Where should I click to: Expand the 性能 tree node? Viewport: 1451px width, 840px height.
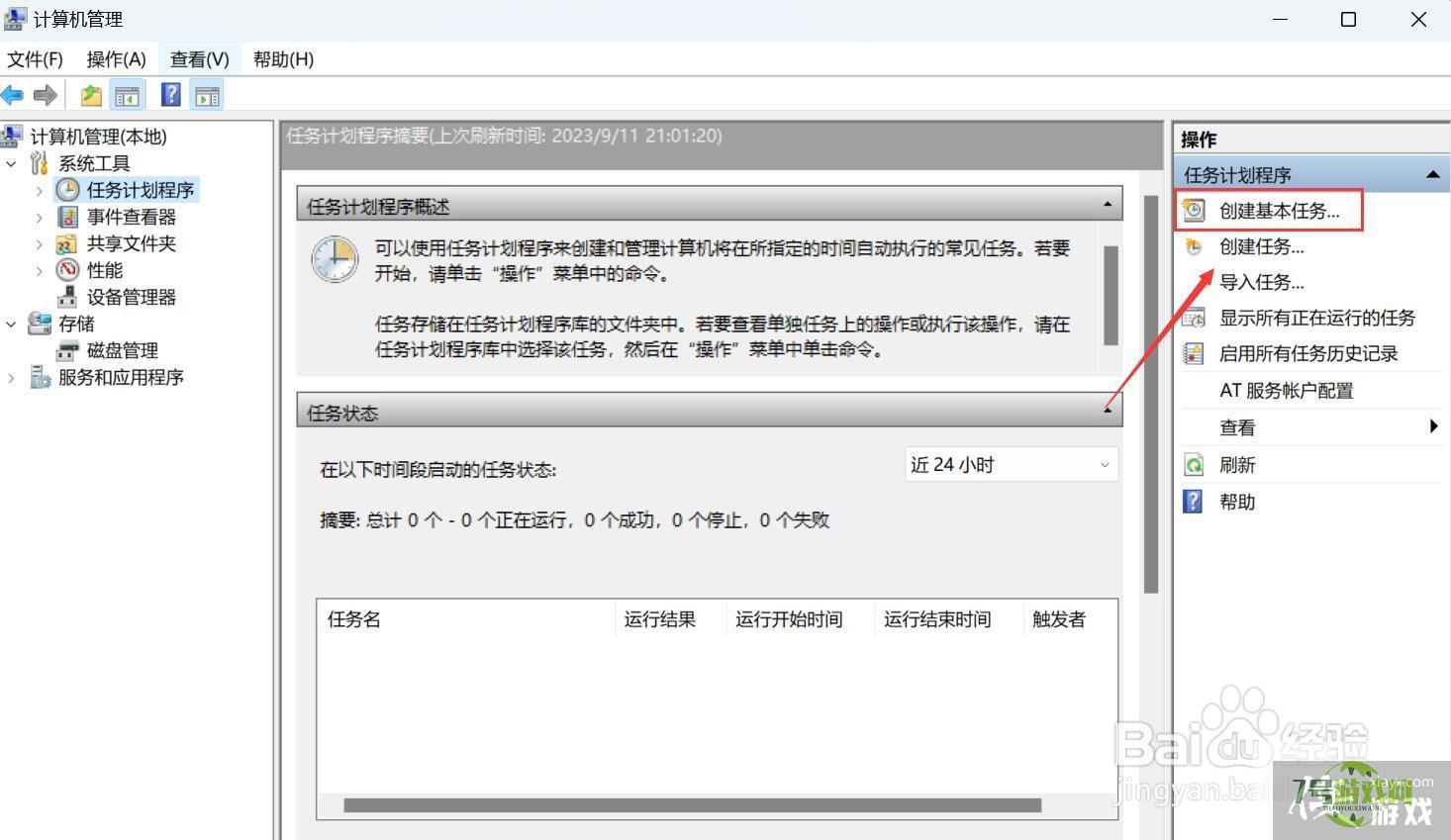pos(40,270)
